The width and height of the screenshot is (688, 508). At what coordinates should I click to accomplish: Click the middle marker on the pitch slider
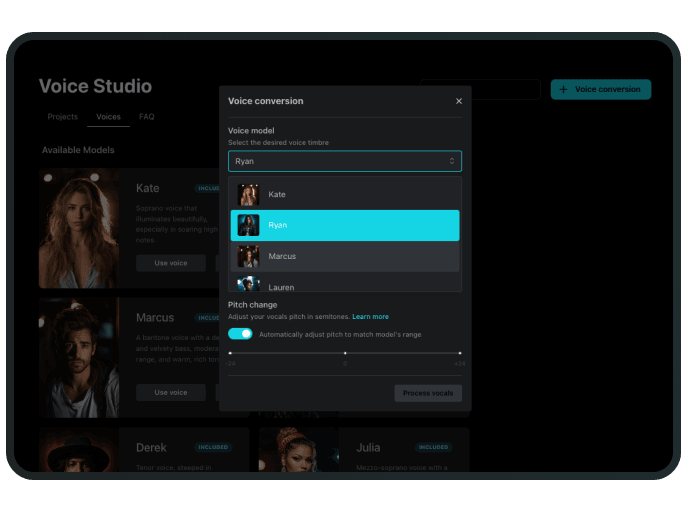(x=345, y=353)
